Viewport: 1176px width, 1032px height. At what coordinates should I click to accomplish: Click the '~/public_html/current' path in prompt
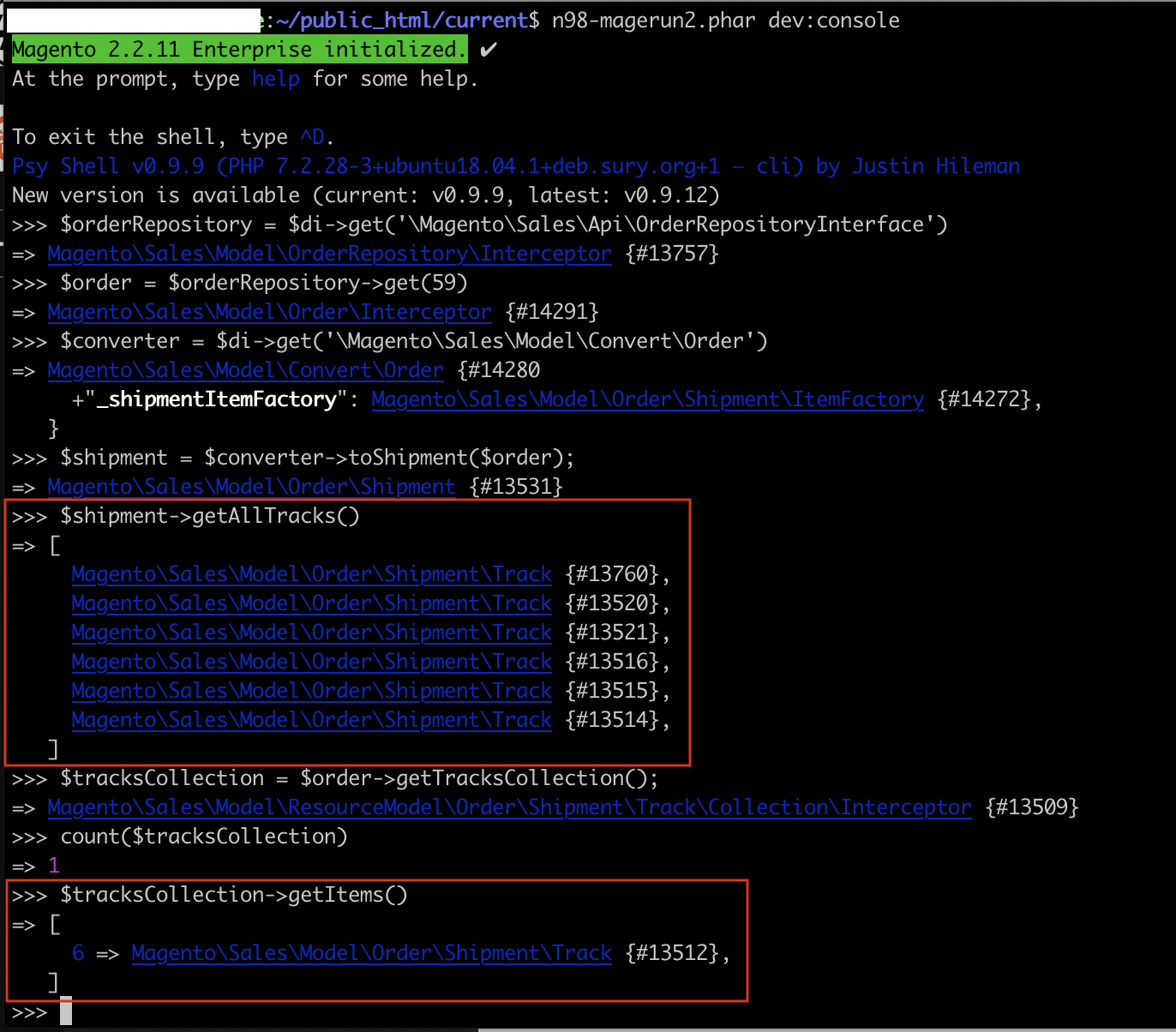[x=402, y=21]
